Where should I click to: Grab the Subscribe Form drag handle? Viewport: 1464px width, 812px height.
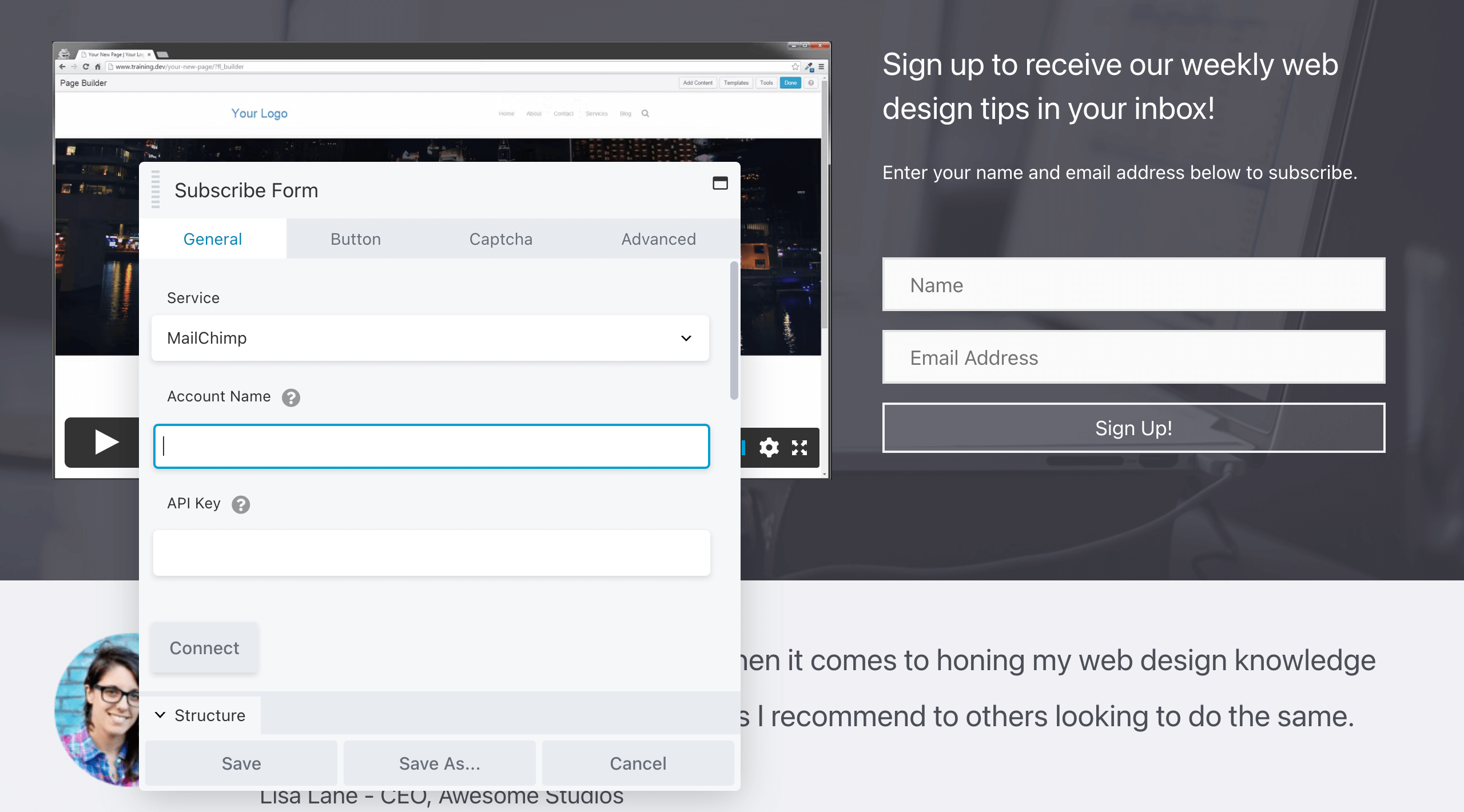[x=156, y=190]
